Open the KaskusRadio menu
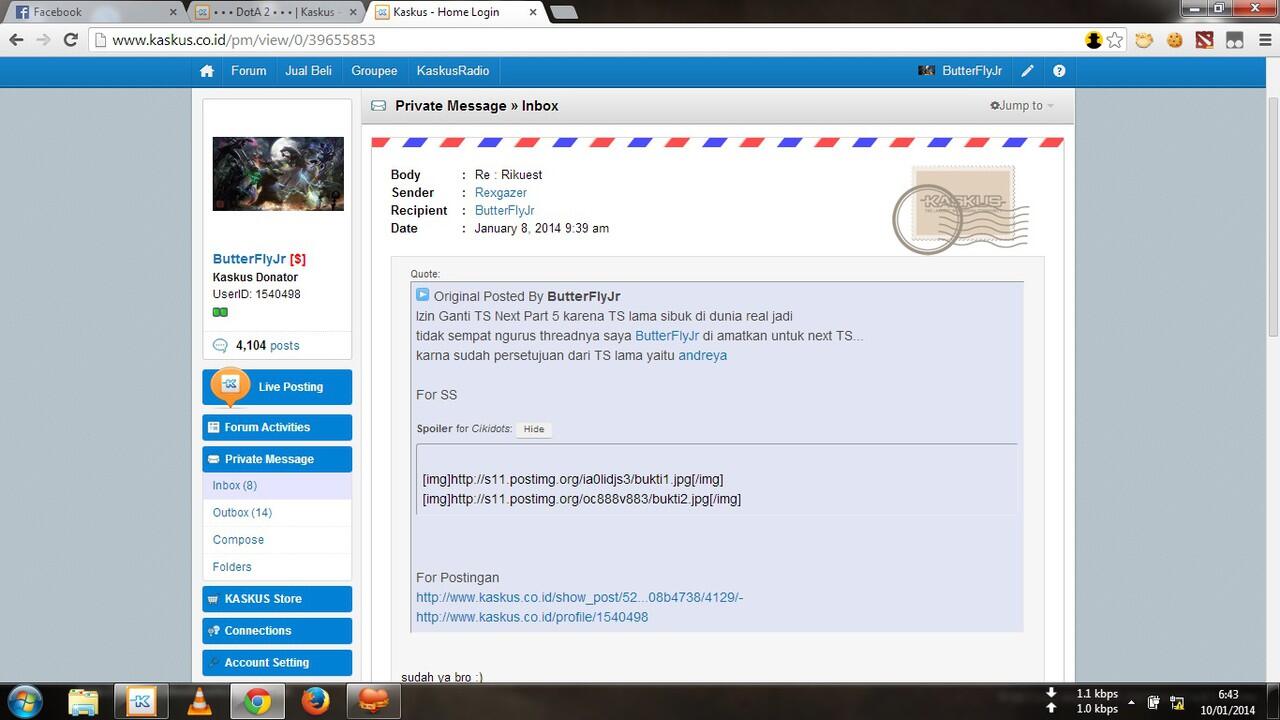 tap(453, 71)
